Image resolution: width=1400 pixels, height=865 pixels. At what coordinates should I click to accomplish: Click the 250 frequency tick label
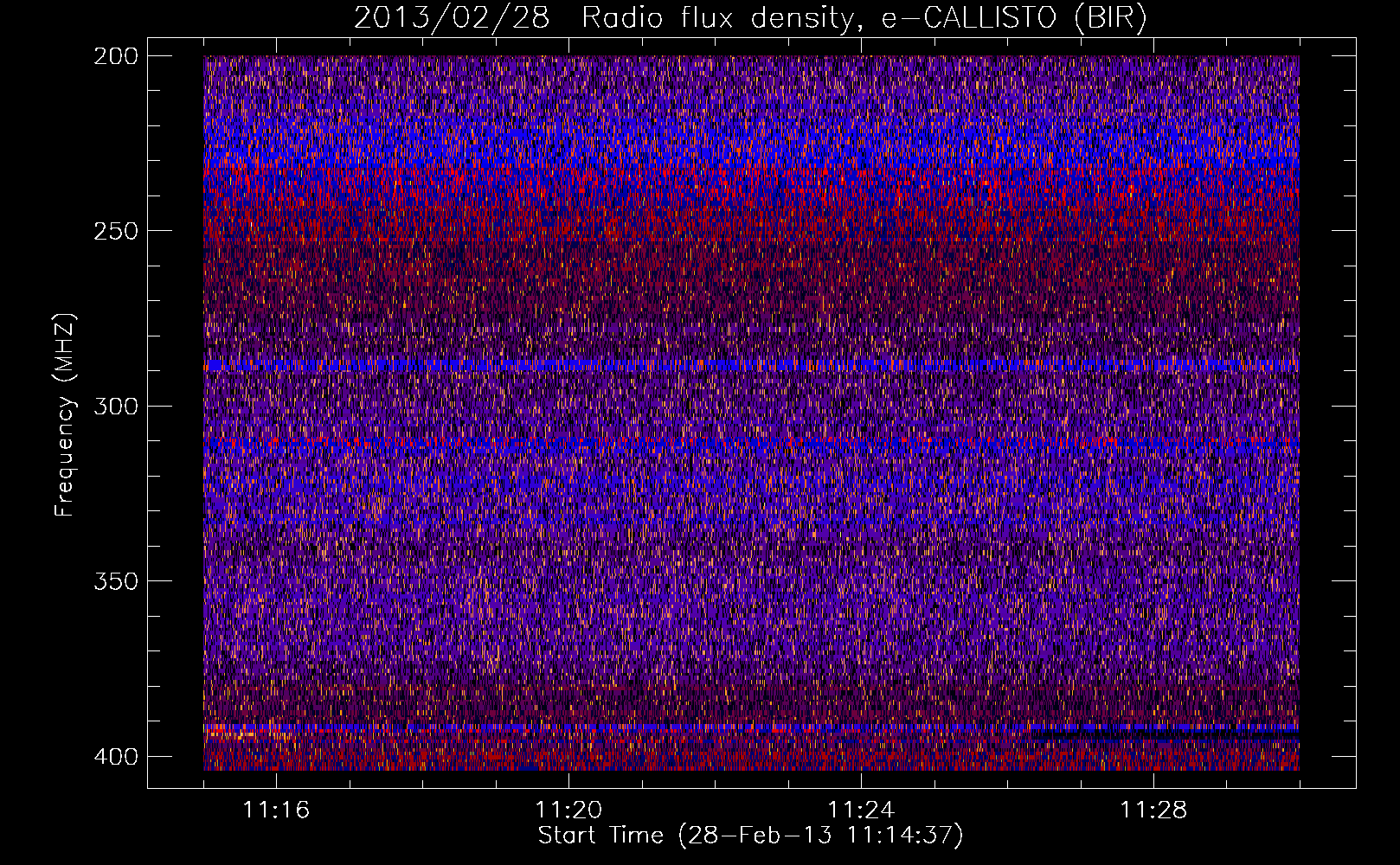[x=115, y=231]
